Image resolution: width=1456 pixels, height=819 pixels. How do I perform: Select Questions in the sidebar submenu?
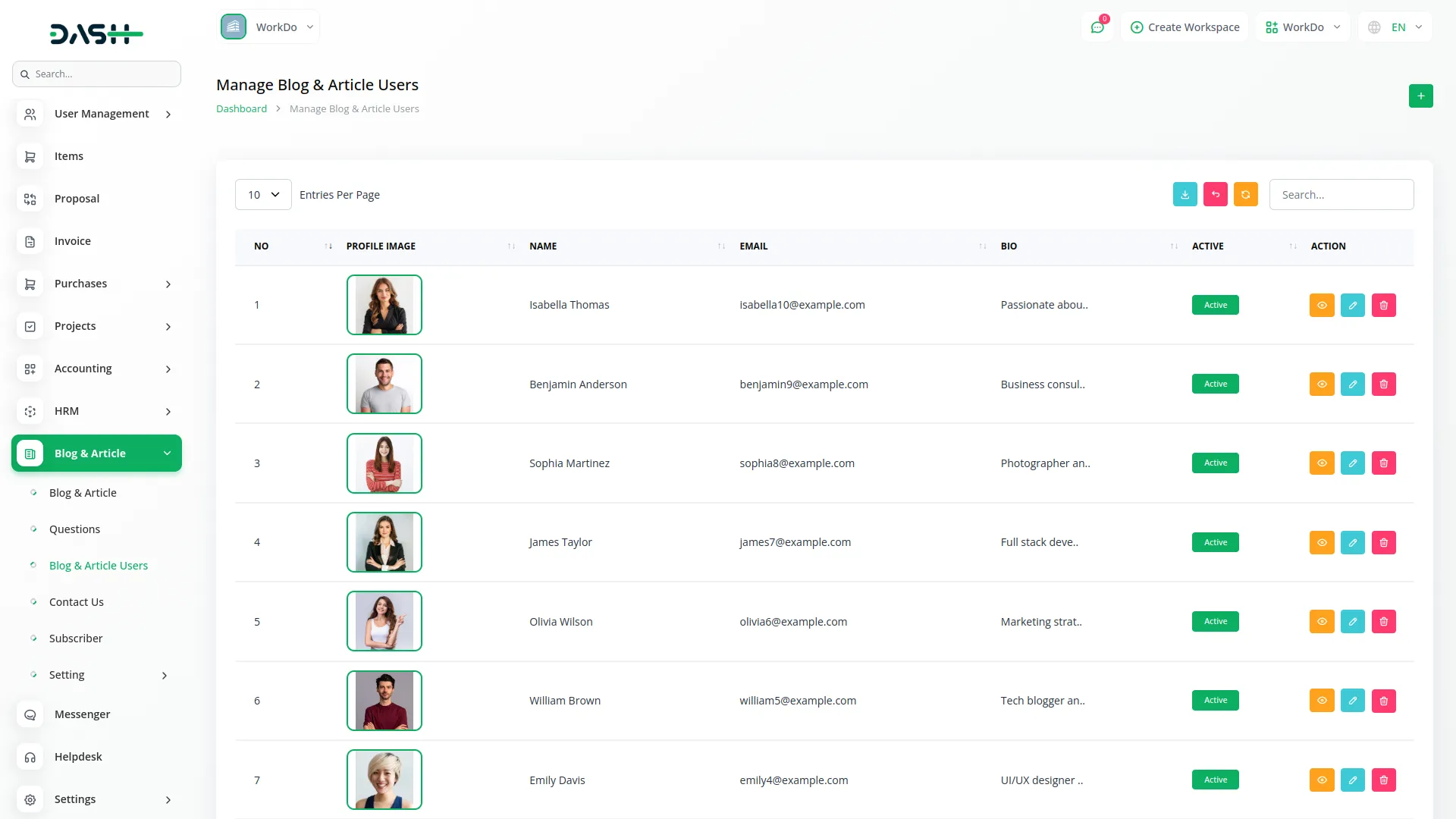74,529
